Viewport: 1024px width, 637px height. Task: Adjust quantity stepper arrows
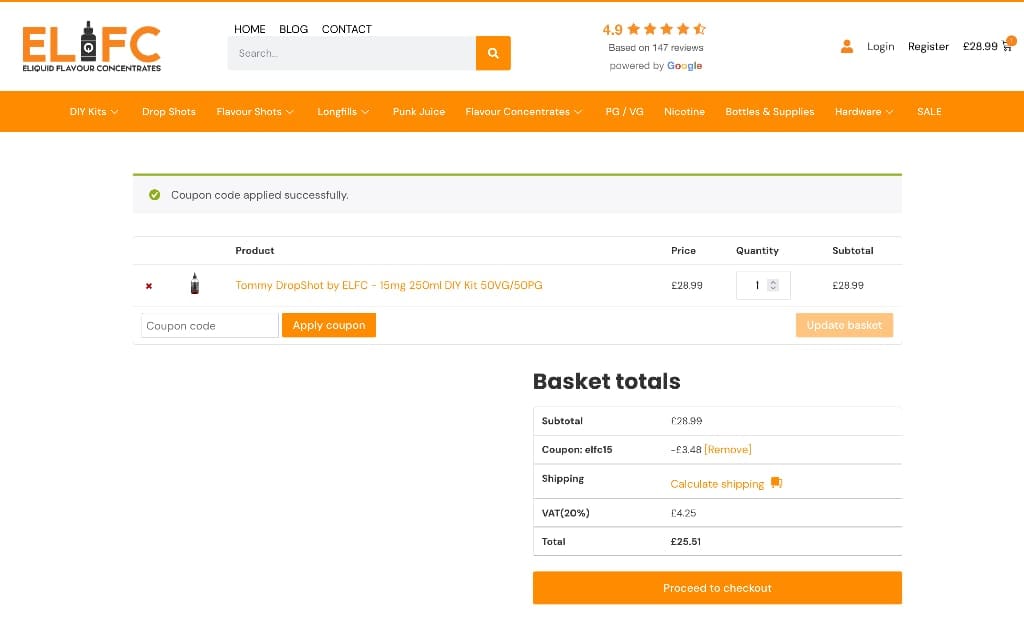pos(773,285)
